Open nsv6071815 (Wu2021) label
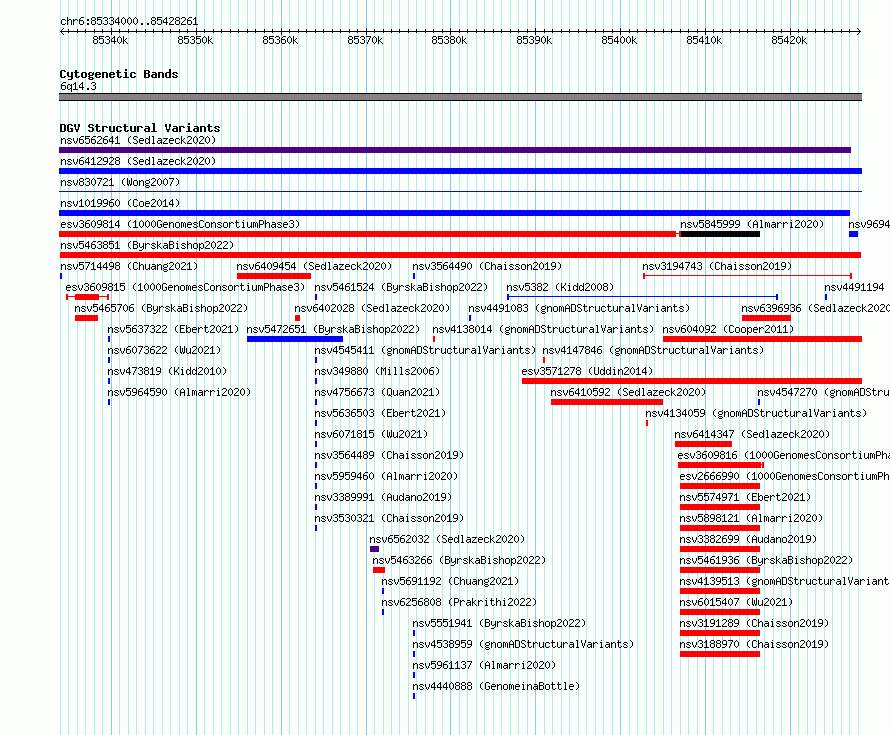Screen dimensions: 890x735 (x=371, y=434)
